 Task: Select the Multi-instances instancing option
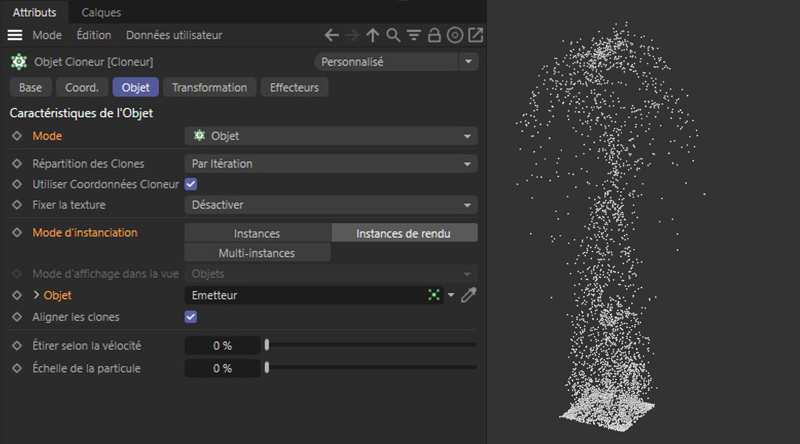click(x=257, y=253)
